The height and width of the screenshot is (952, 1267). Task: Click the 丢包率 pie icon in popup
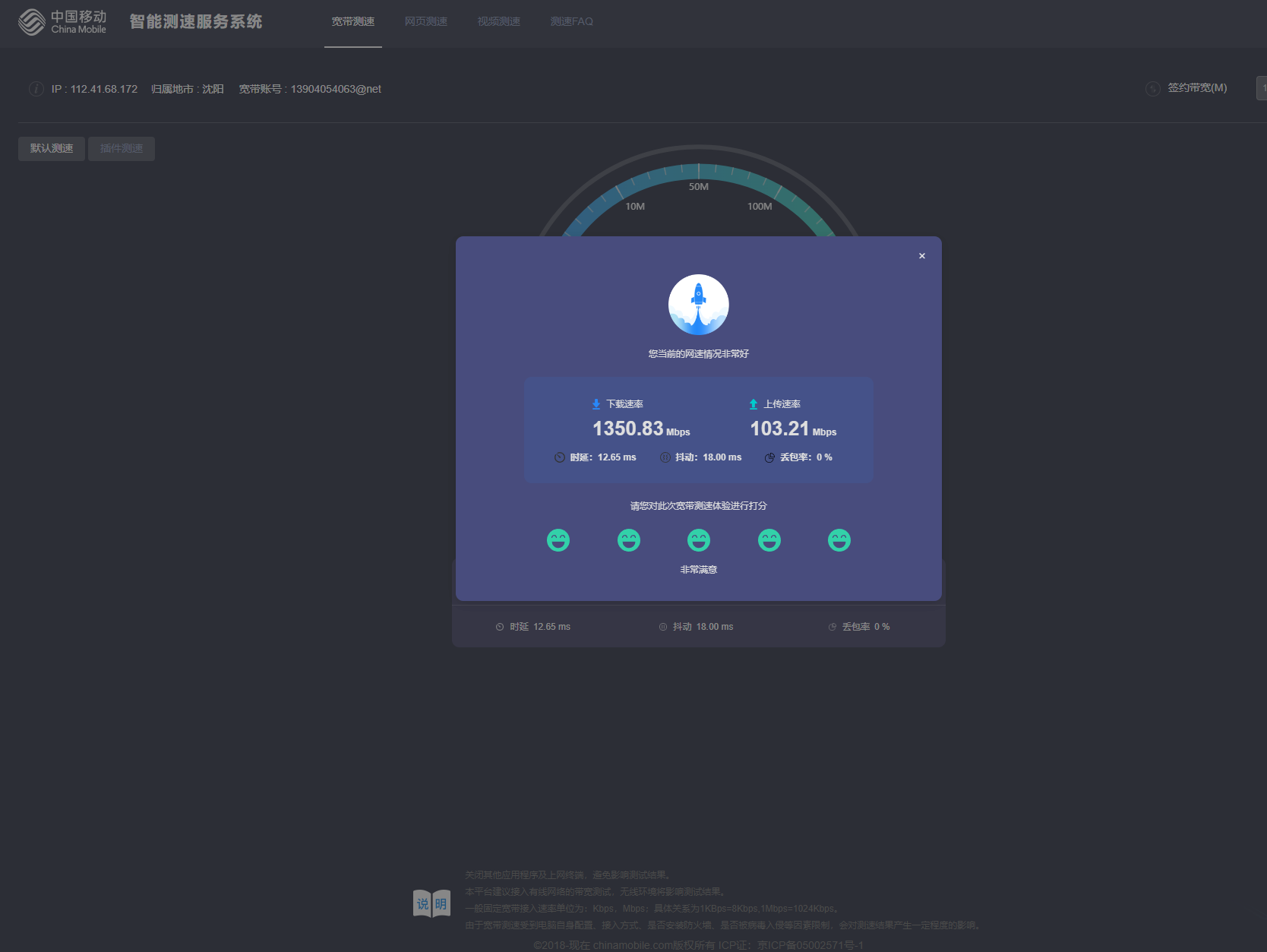[769, 457]
